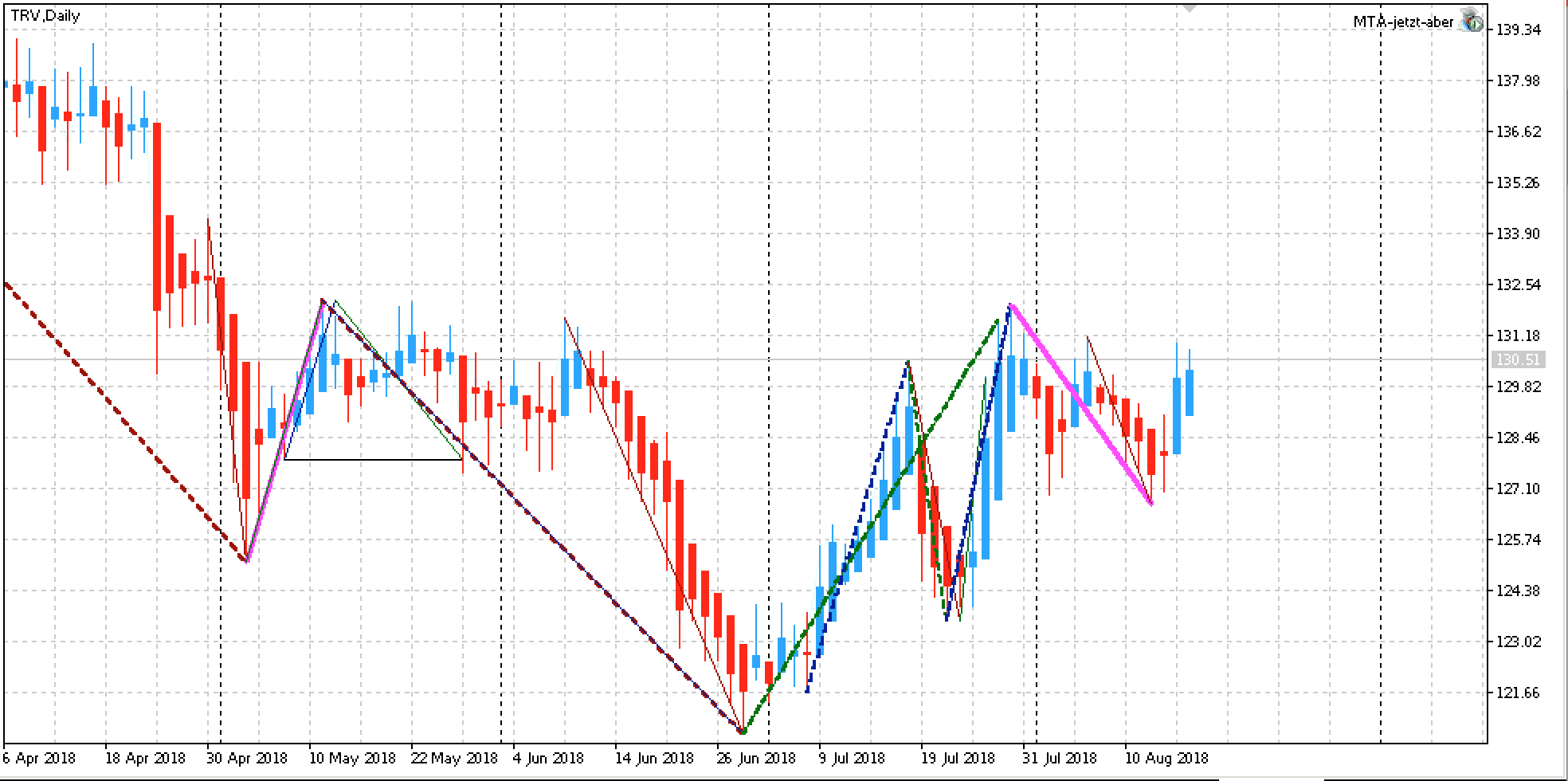1568x781 pixels.
Task: Click the MTA-jetzt-aber expert advisor icon
Action: (1472, 22)
